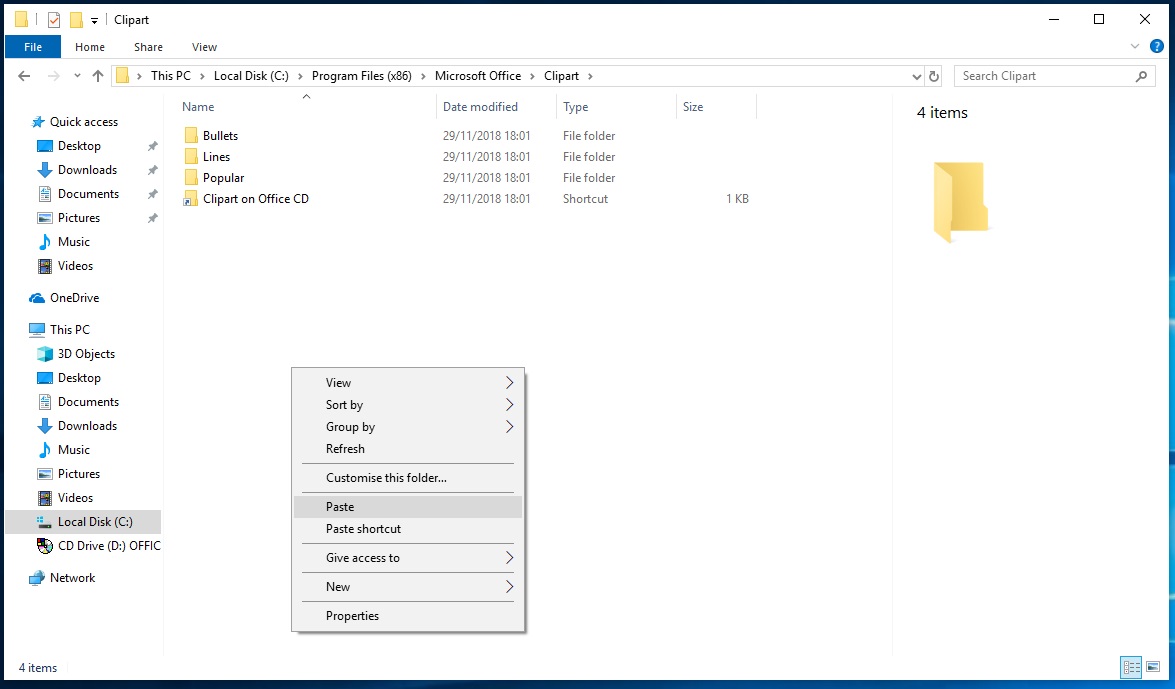
Task: Click the Network icon in navigation pane
Action: (37, 578)
